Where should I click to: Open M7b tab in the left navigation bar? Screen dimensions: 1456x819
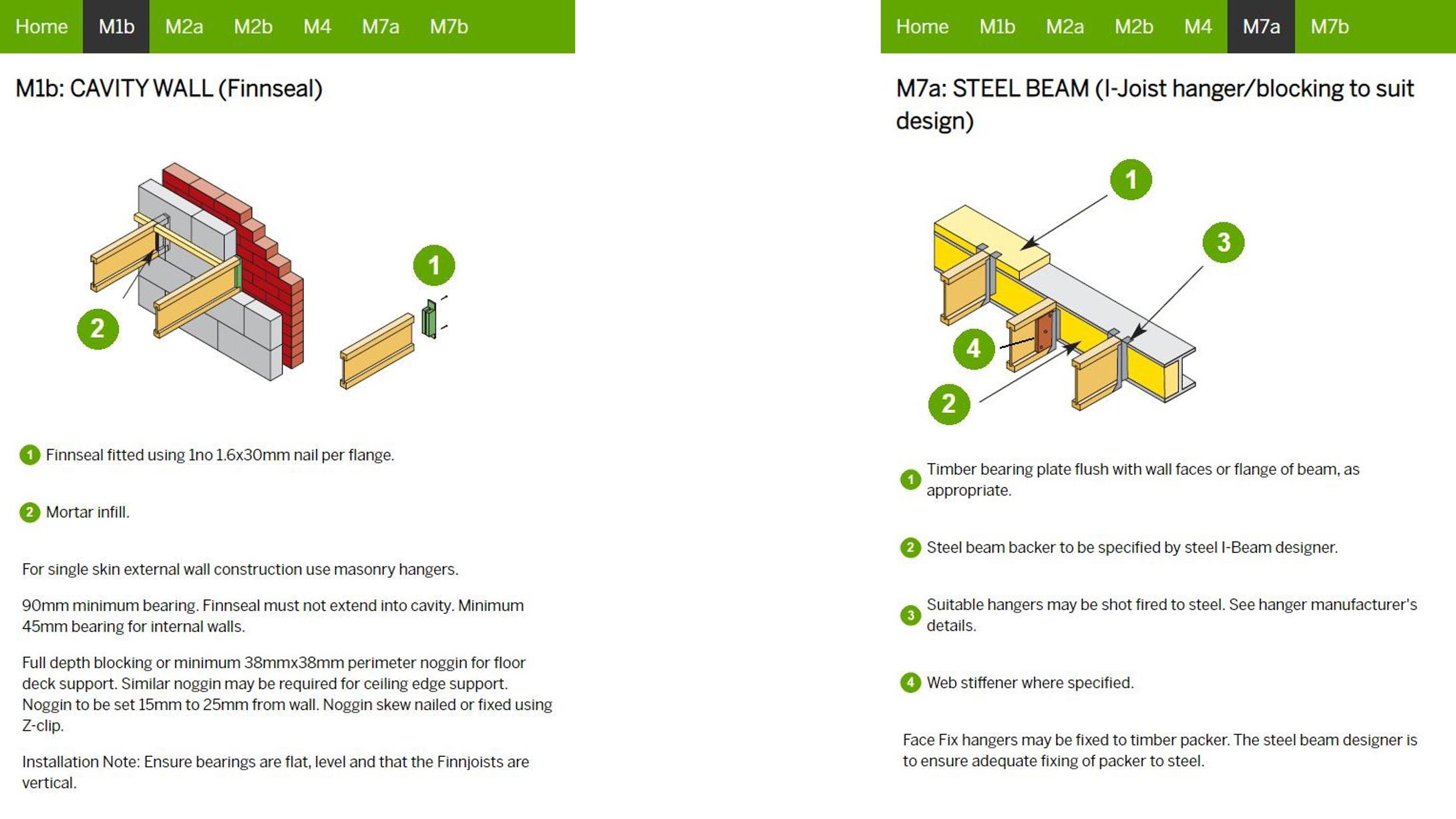[x=449, y=27]
